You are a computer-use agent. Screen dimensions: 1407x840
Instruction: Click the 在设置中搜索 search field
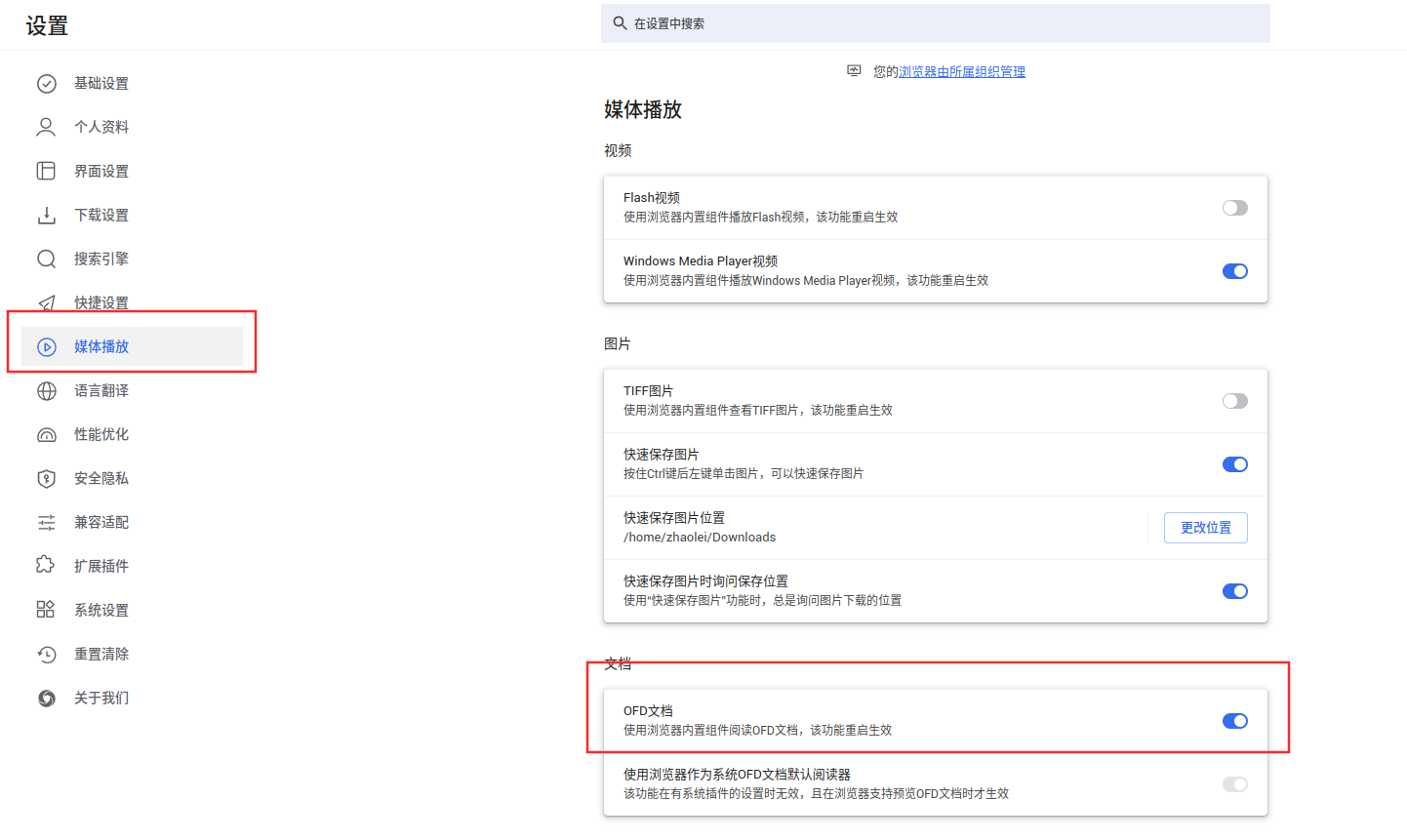(936, 23)
